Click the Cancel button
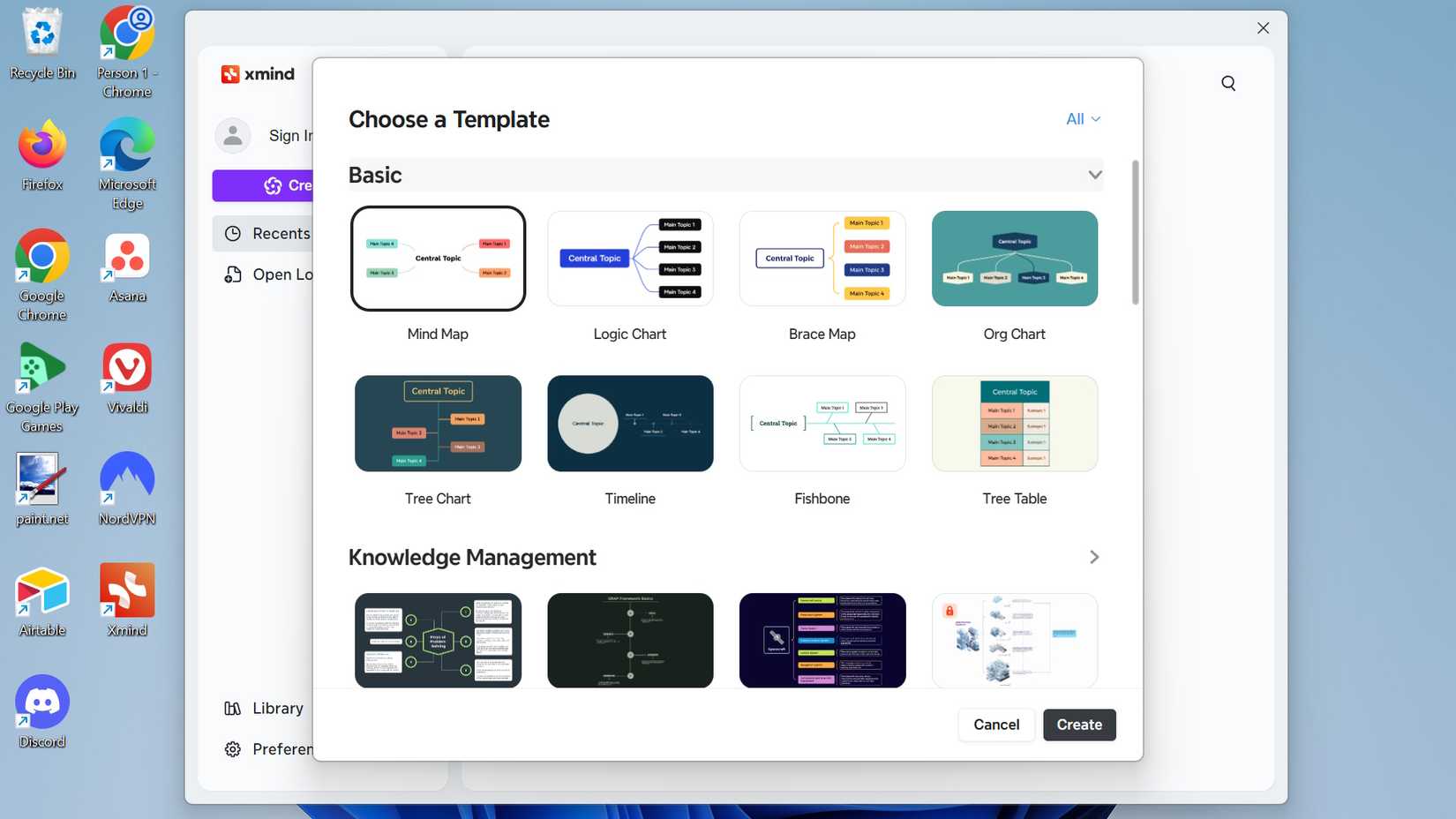Screen dimensions: 1456x819 (x=995, y=725)
